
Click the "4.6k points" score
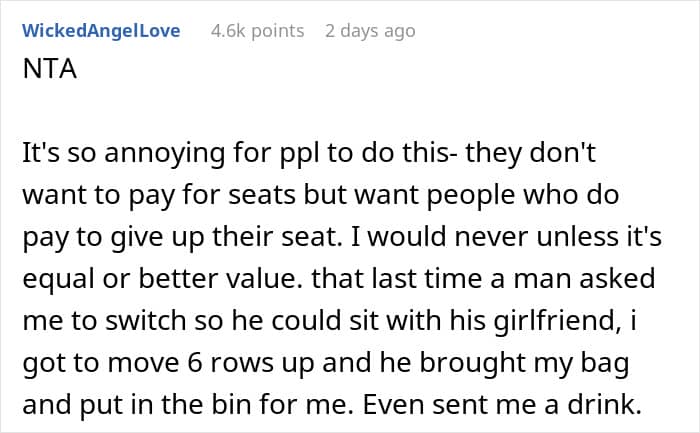[x=257, y=31]
